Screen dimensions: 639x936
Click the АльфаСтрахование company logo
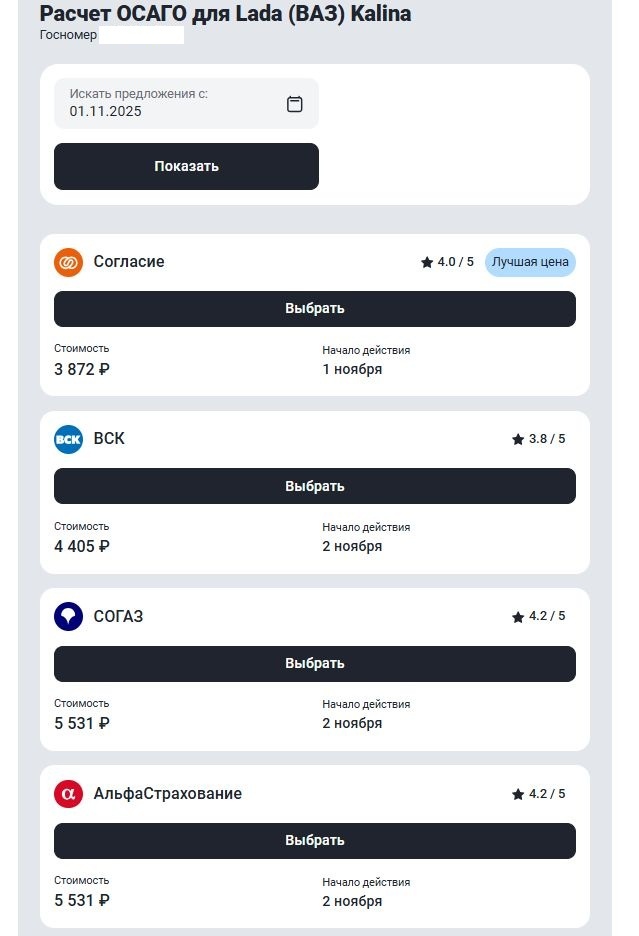pos(68,794)
